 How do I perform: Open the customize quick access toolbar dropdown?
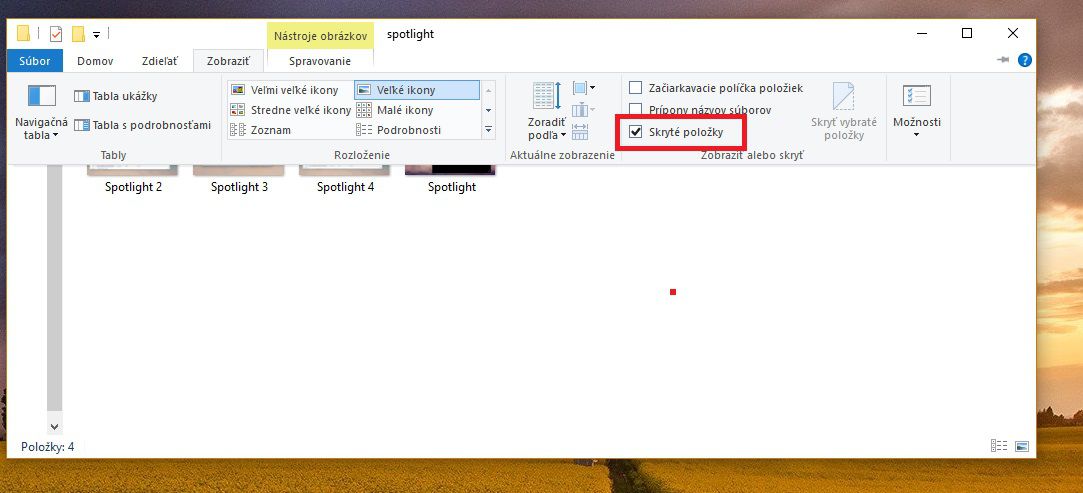coord(97,35)
